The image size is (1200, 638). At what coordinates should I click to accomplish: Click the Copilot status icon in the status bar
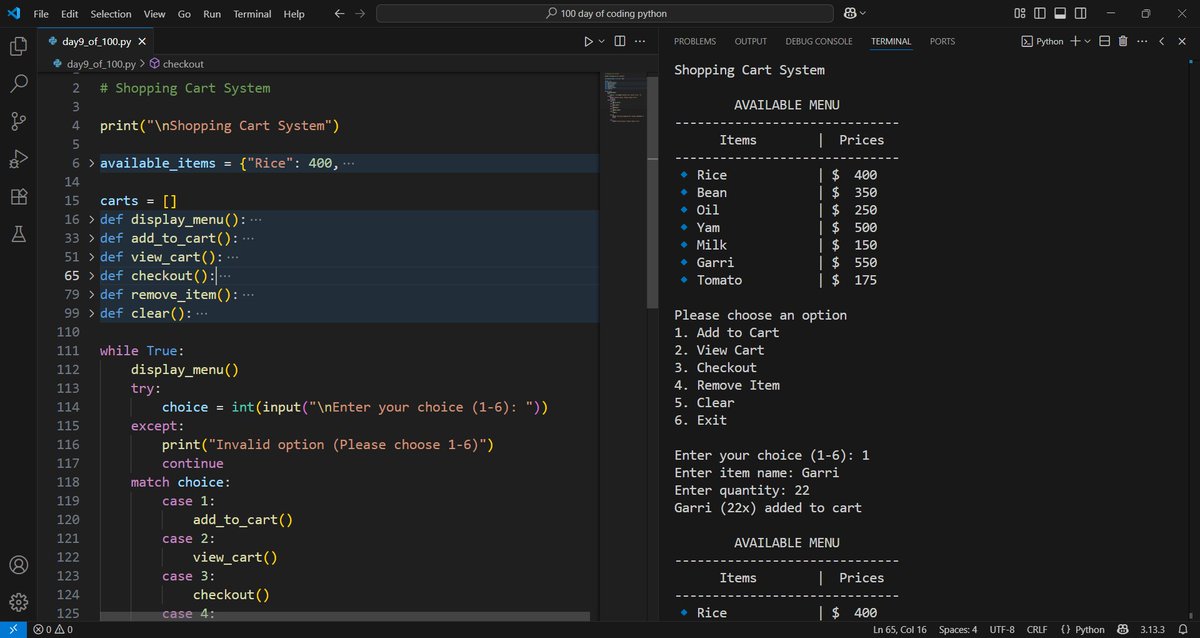[1123, 629]
